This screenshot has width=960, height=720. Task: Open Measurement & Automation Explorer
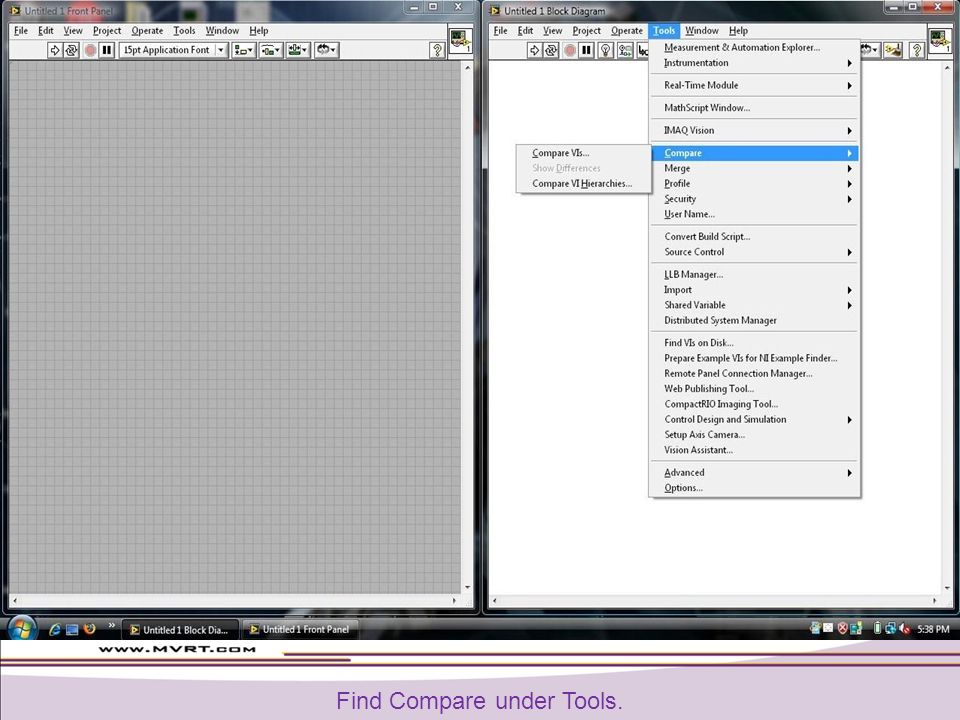[754, 48]
